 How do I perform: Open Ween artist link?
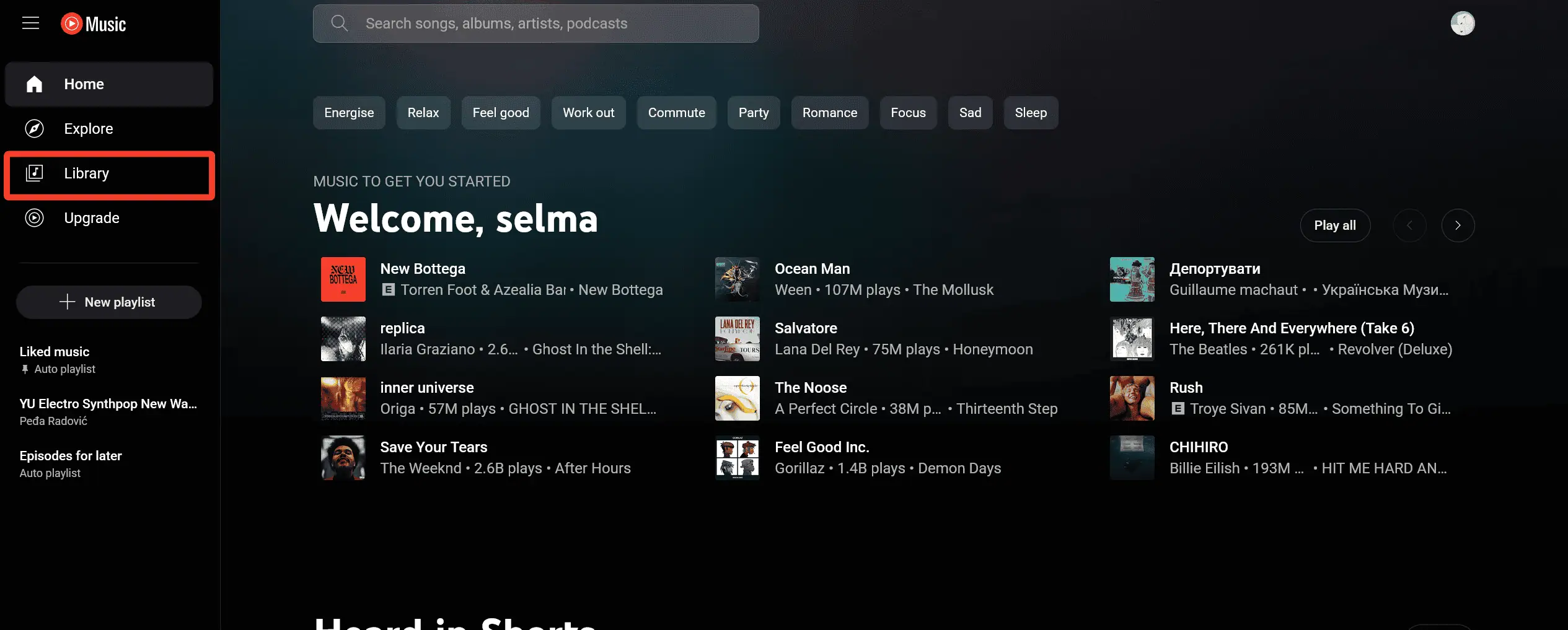(793, 290)
